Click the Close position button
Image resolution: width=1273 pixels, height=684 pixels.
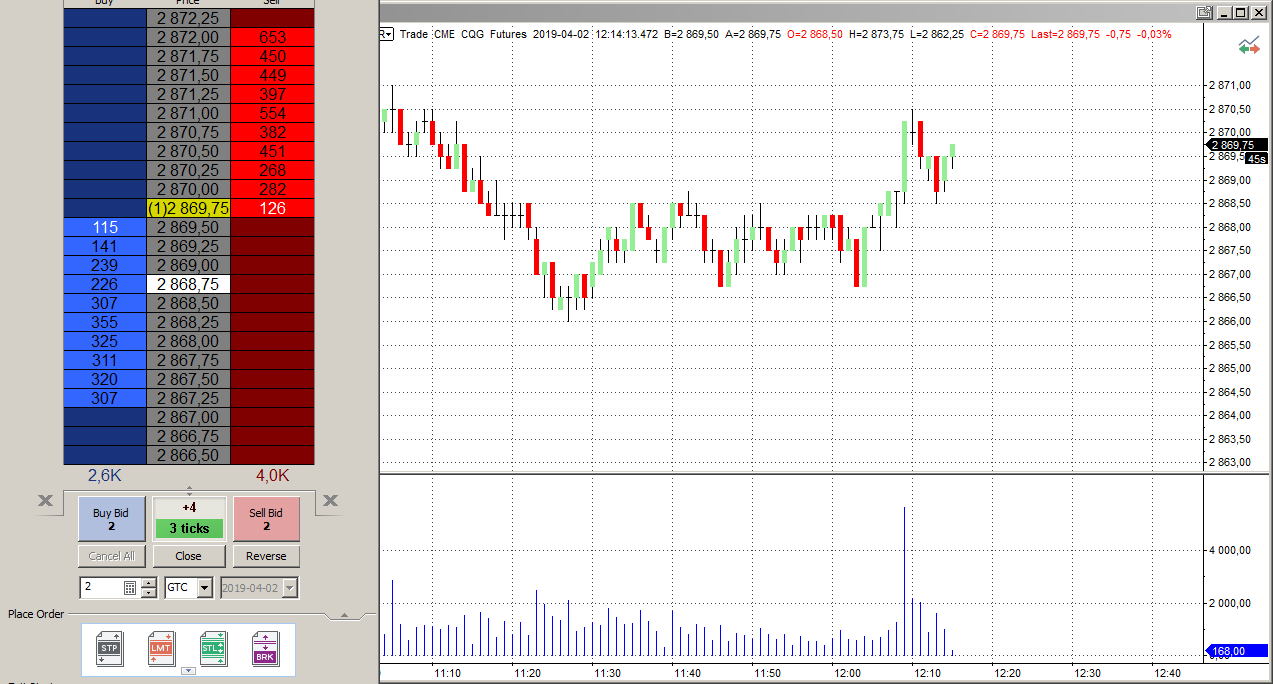pyautogui.click(x=188, y=556)
